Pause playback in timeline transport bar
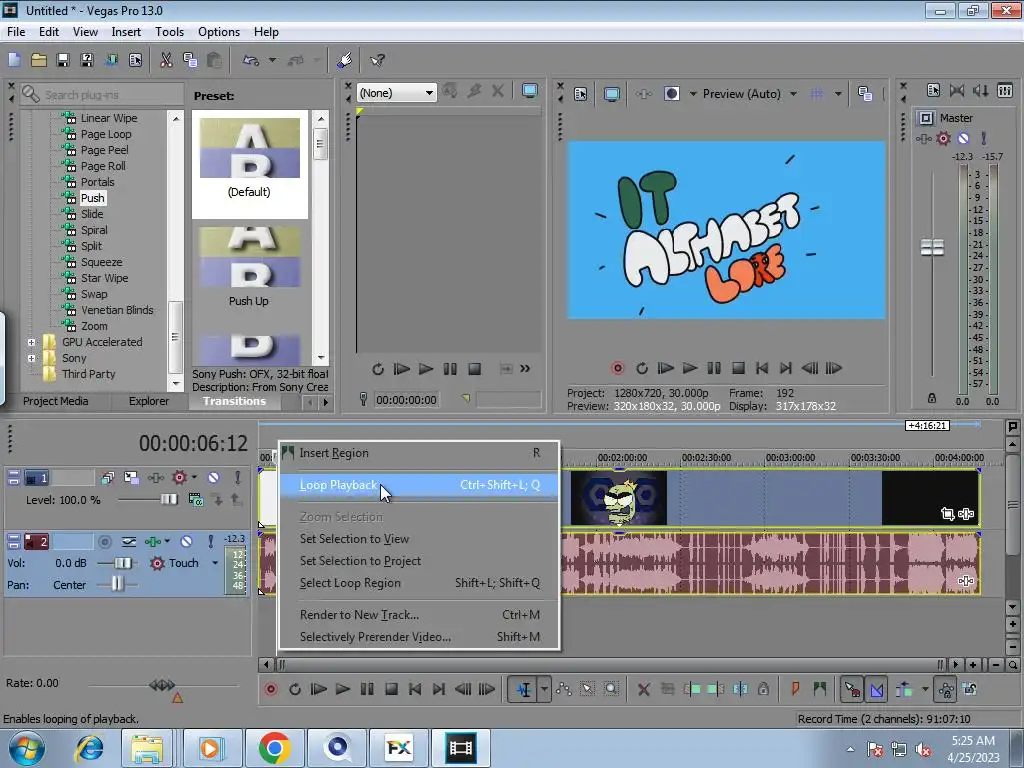This screenshot has width=1024, height=768. (367, 689)
